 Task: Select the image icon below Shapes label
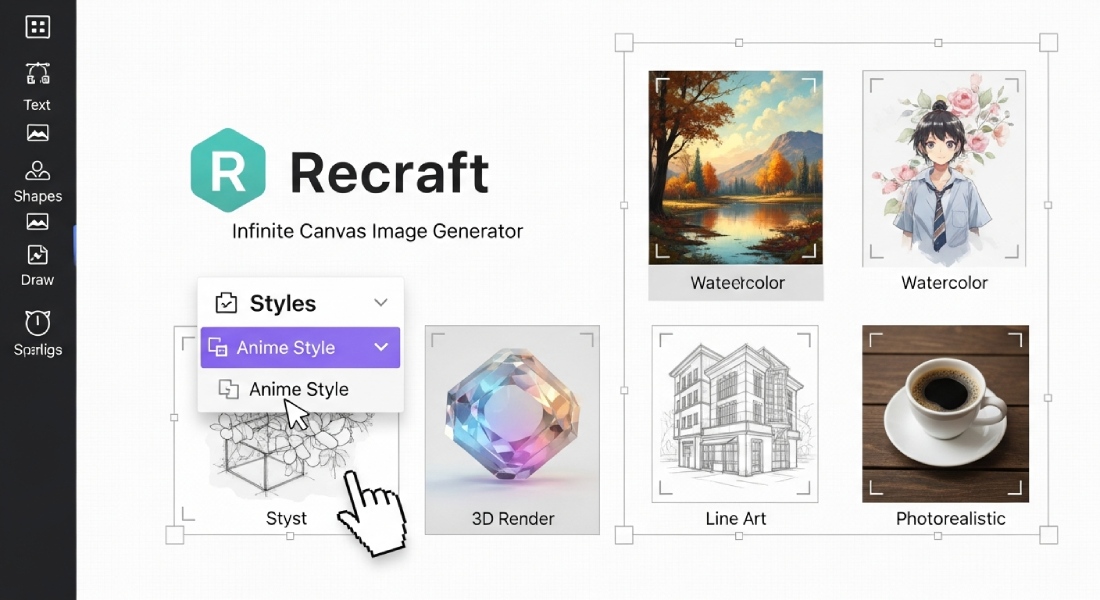pyautogui.click(x=37, y=222)
